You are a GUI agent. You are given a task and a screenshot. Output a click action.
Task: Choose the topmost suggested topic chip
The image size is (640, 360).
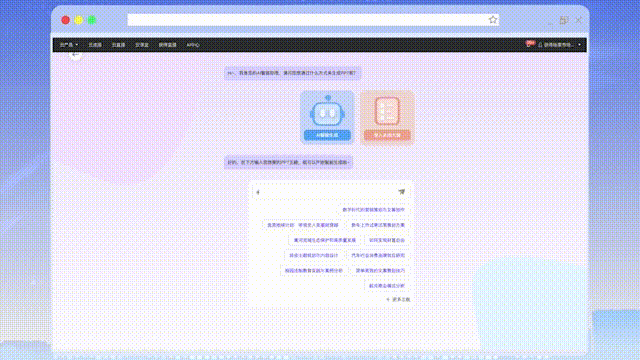coord(373,210)
